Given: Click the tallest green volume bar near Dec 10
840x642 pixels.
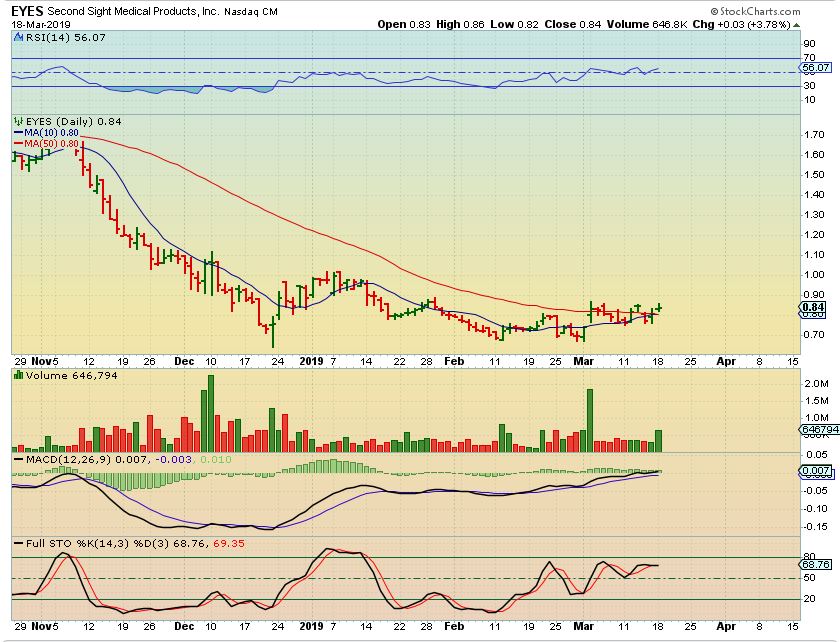Looking at the screenshot, I should 211,413.
